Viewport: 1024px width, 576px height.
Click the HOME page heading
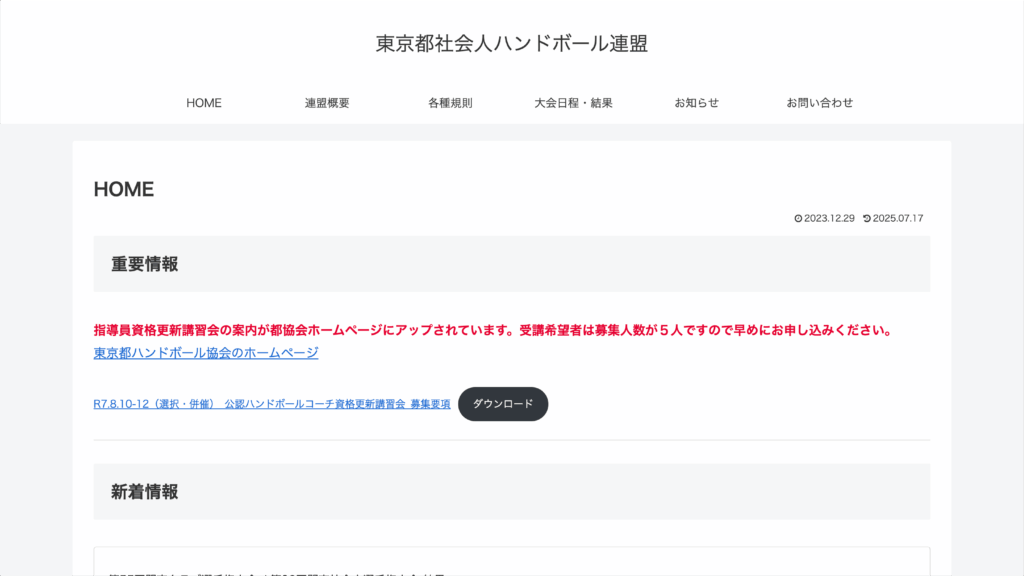(x=124, y=189)
